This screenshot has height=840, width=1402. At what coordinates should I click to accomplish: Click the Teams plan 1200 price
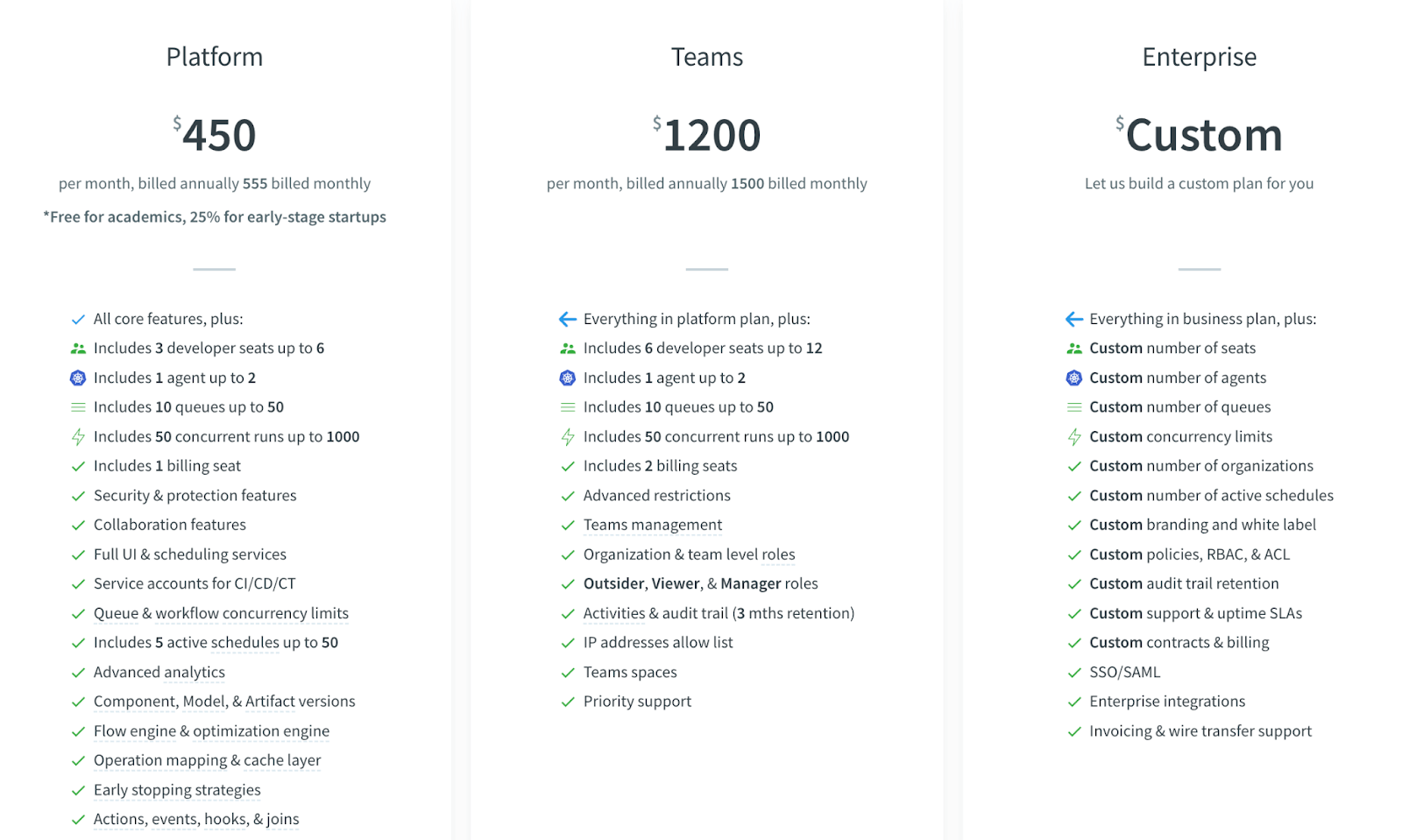[x=712, y=135]
